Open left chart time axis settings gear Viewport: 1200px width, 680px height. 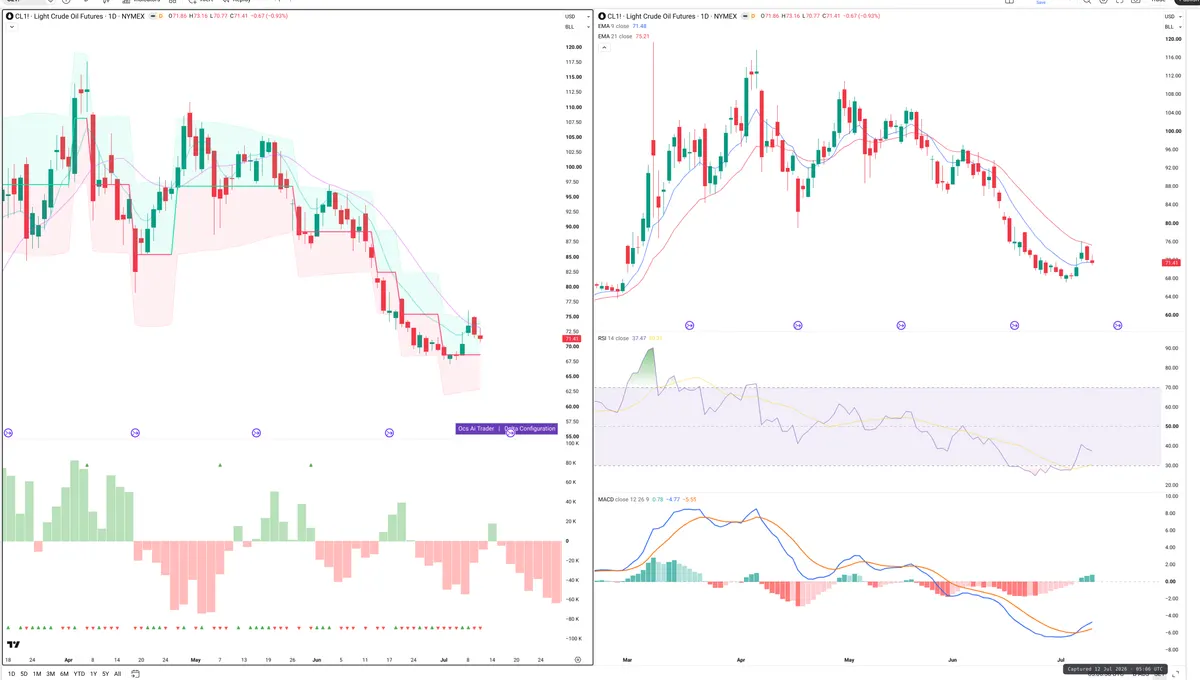click(x=577, y=660)
